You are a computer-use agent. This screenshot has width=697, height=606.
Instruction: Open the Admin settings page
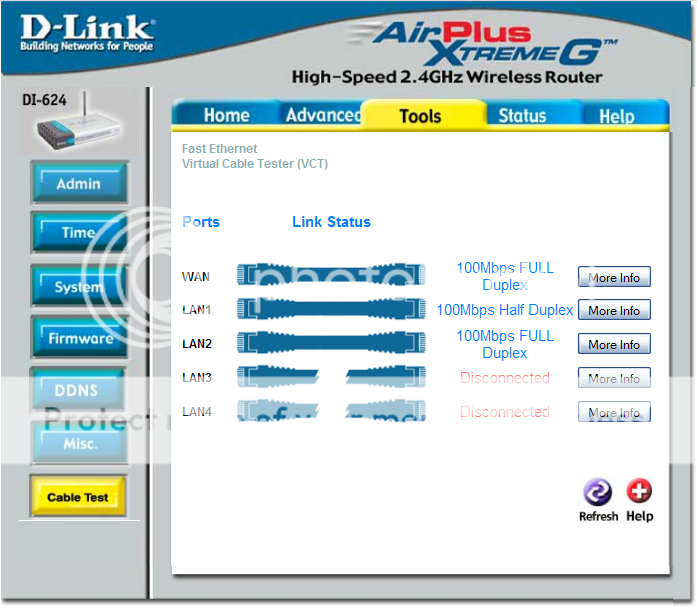[79, 183]
